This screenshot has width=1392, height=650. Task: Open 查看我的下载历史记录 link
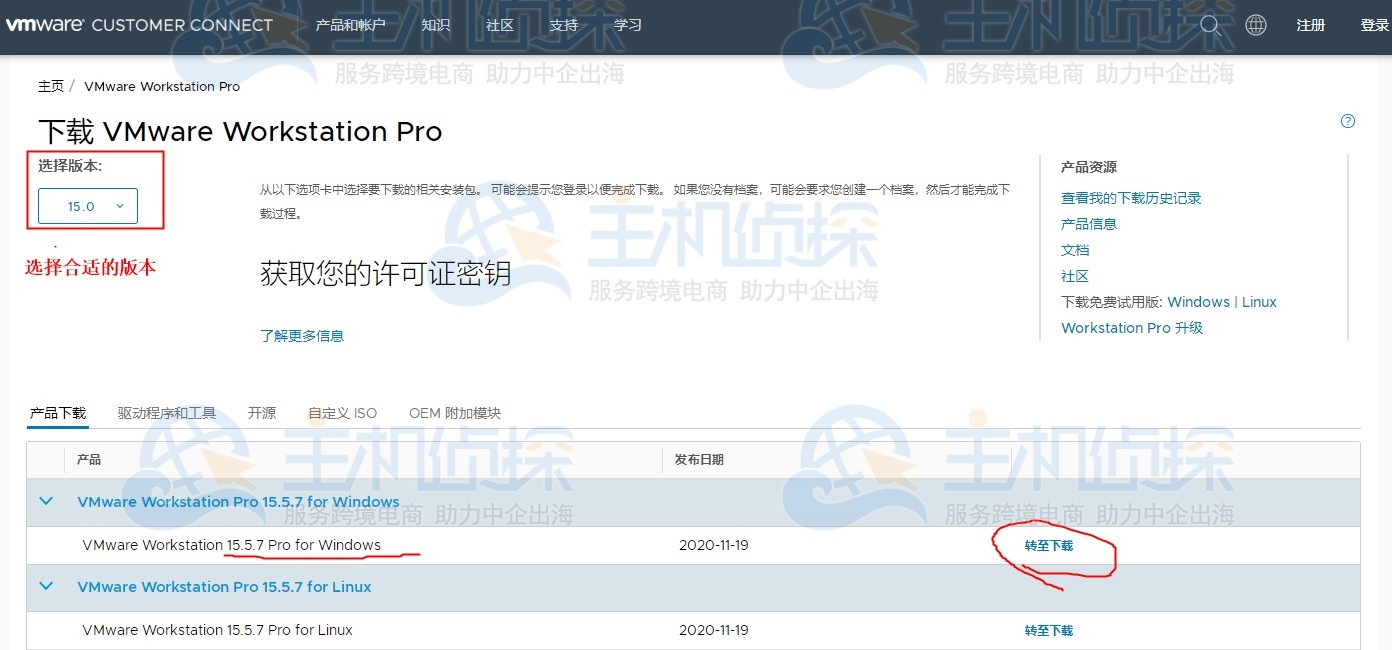(x=1131, y=198)
